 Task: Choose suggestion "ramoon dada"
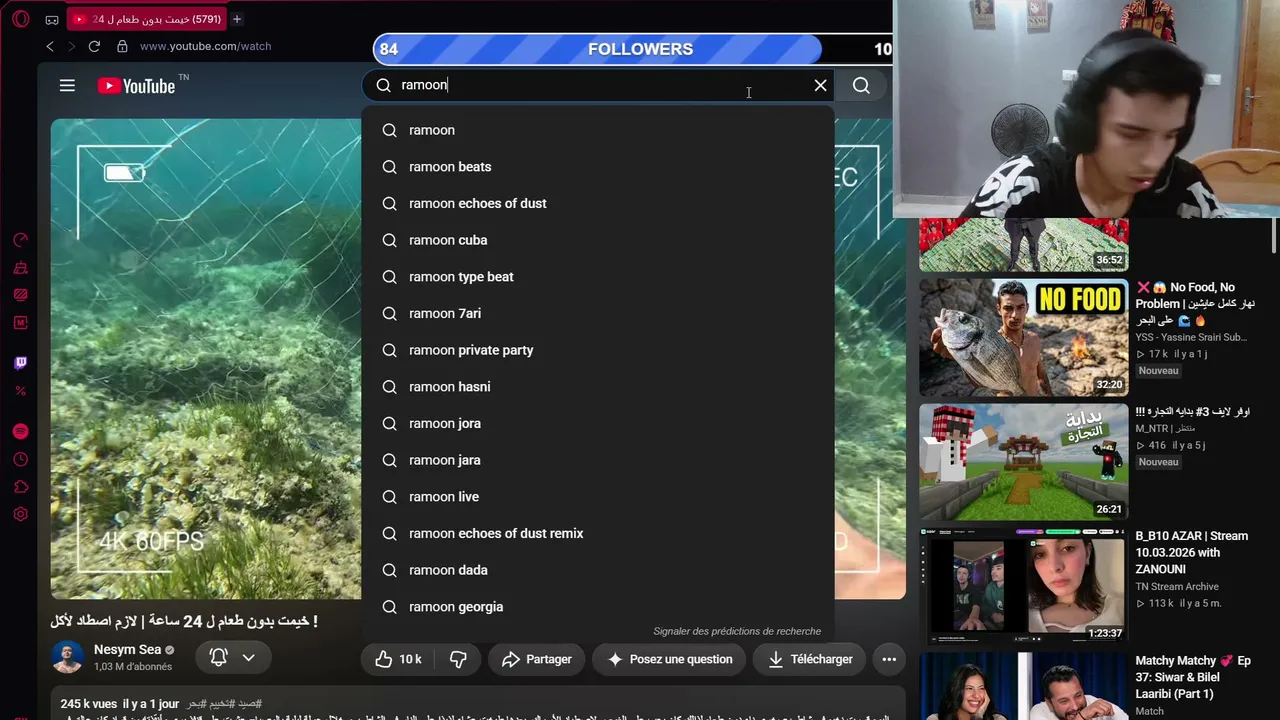tap(598, 570)
